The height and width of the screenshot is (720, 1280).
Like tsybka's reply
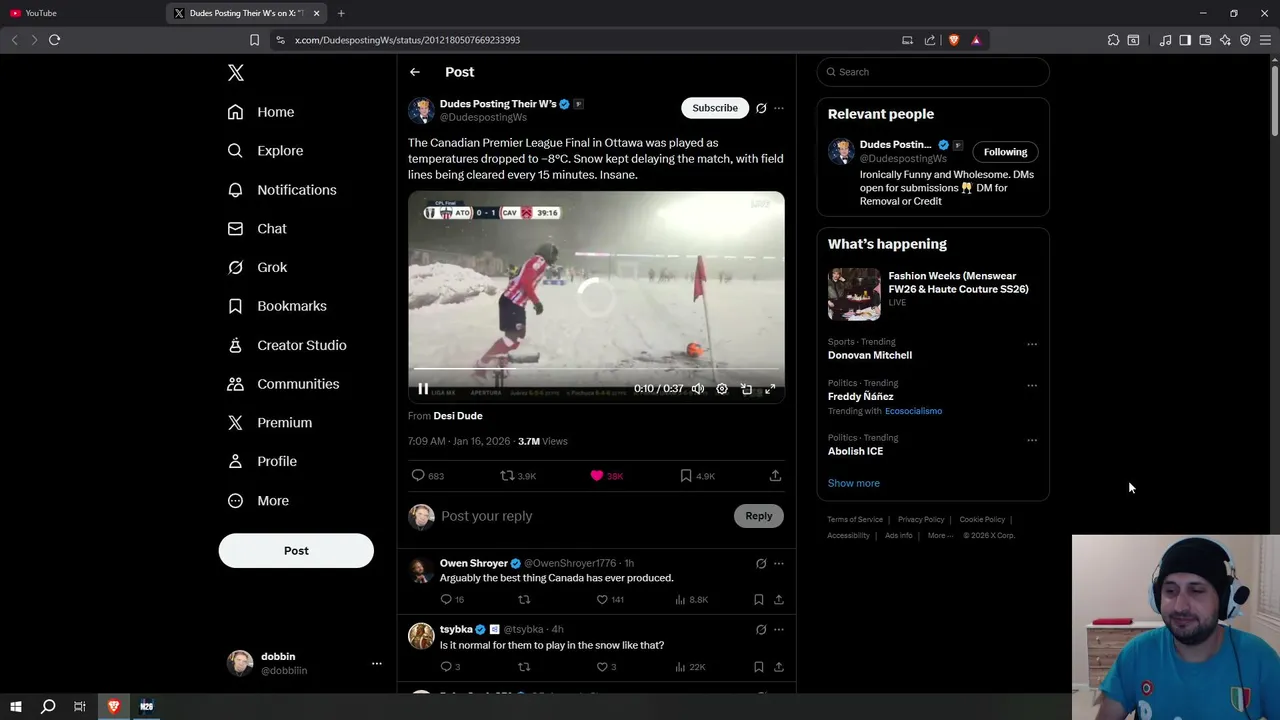point(606,667)
